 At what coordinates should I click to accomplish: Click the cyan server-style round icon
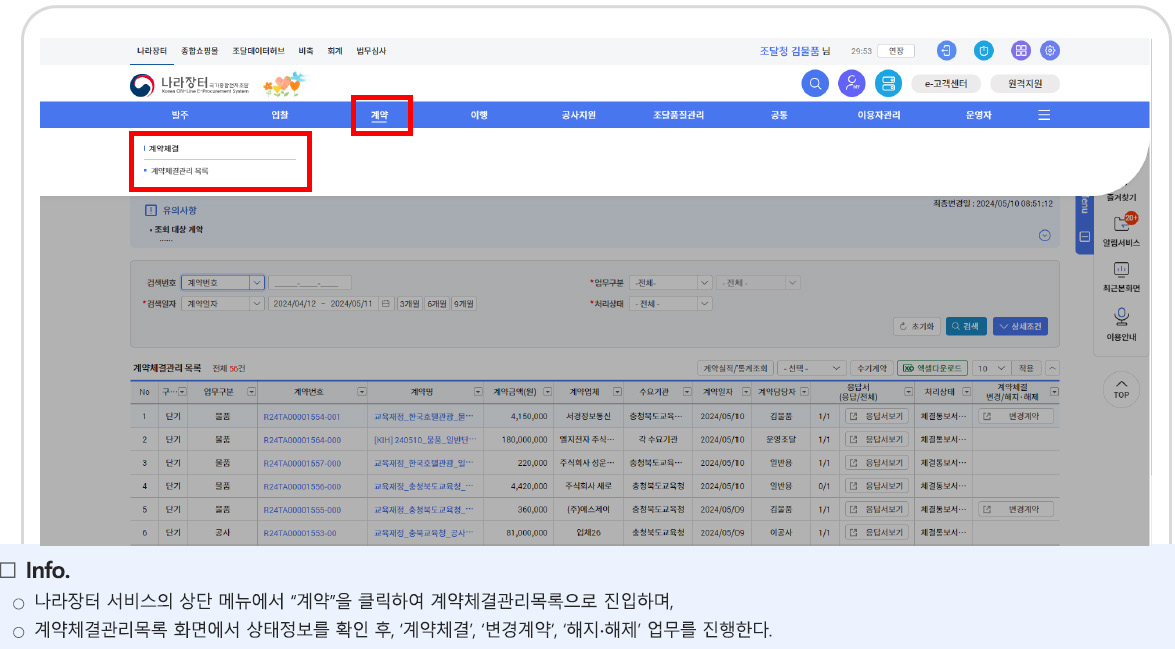[888, 83]
